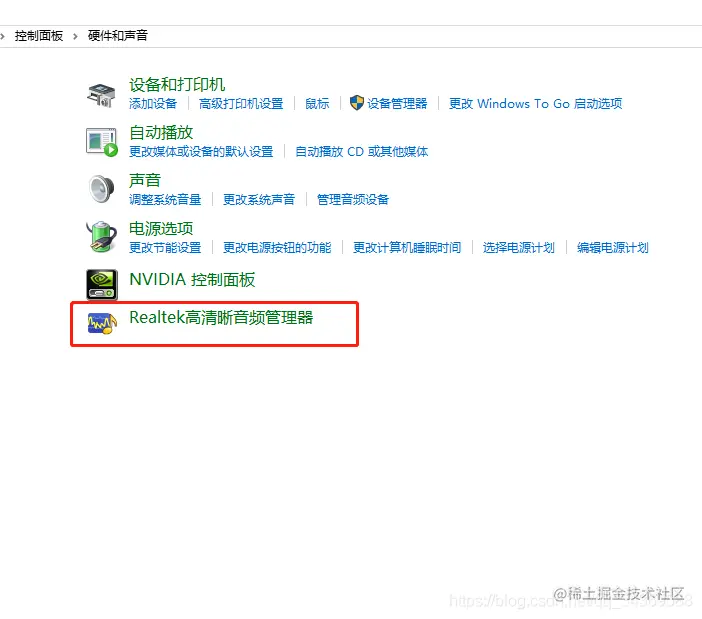Go to 控制面板 in the breadcrumb

(39, 36)
